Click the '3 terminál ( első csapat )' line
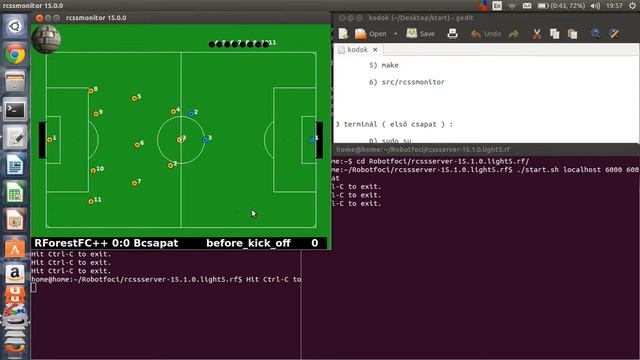Viewport: 640px width, 360px height. point(394,124)
